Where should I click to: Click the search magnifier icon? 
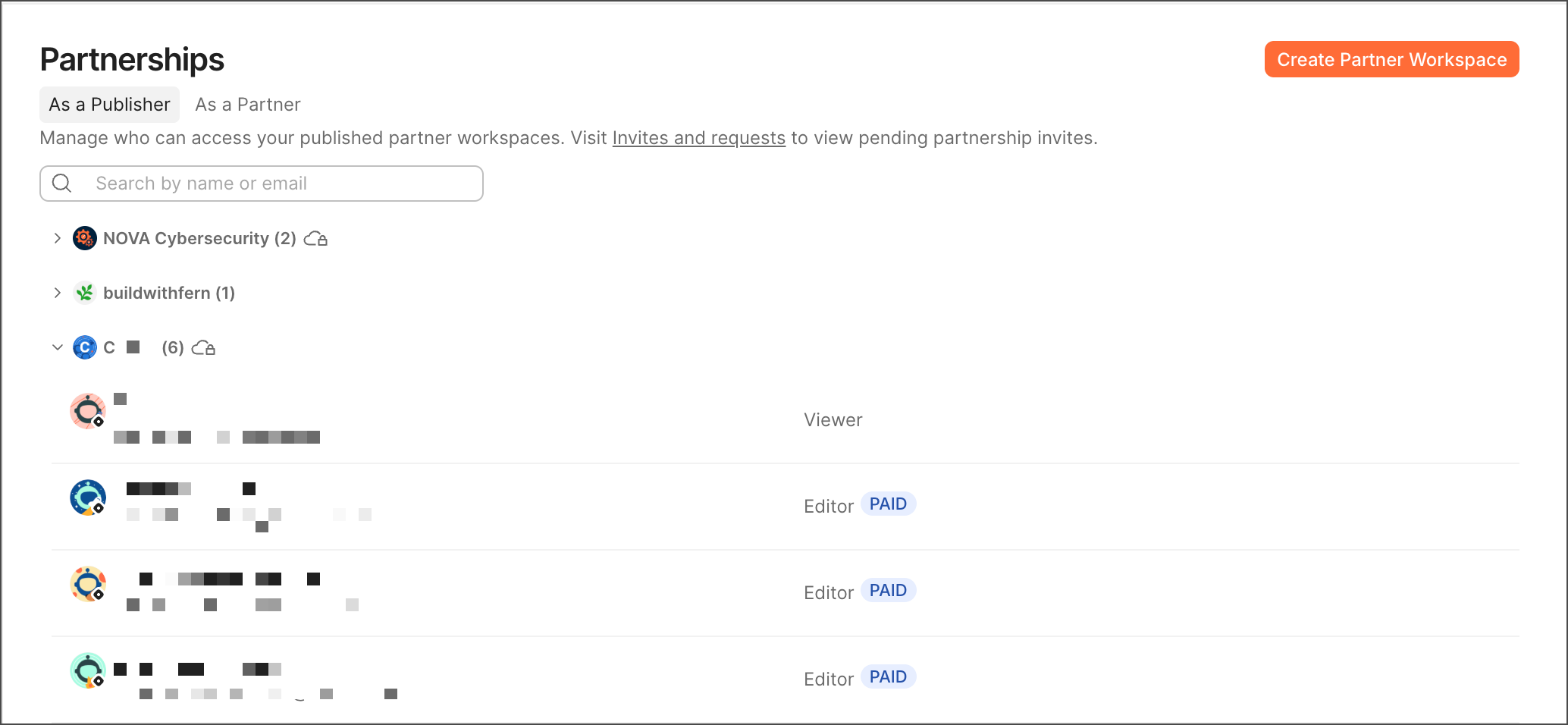click(62, 184)
